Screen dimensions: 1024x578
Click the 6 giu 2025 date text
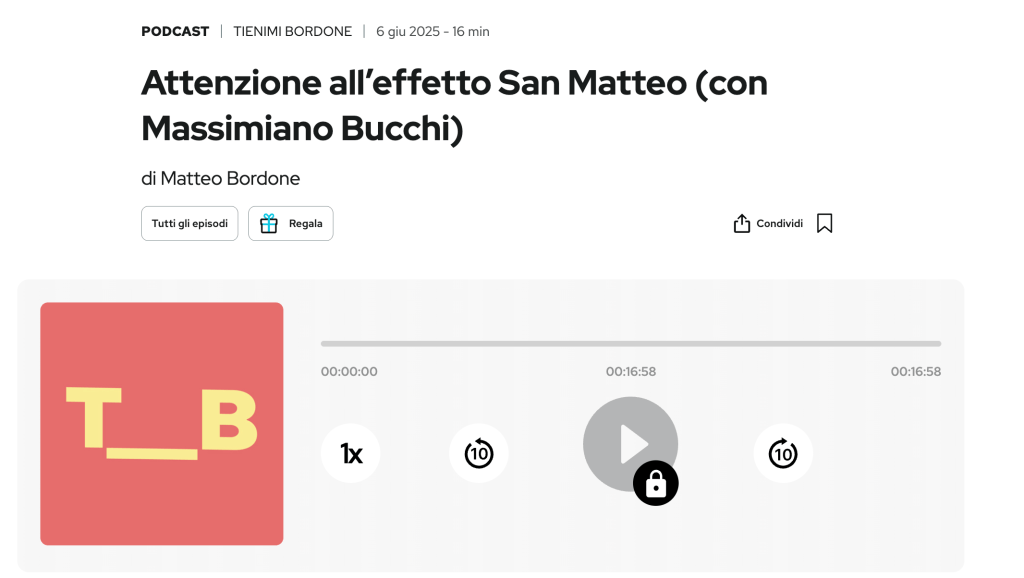pyautogui.click(x=408, y=31)
